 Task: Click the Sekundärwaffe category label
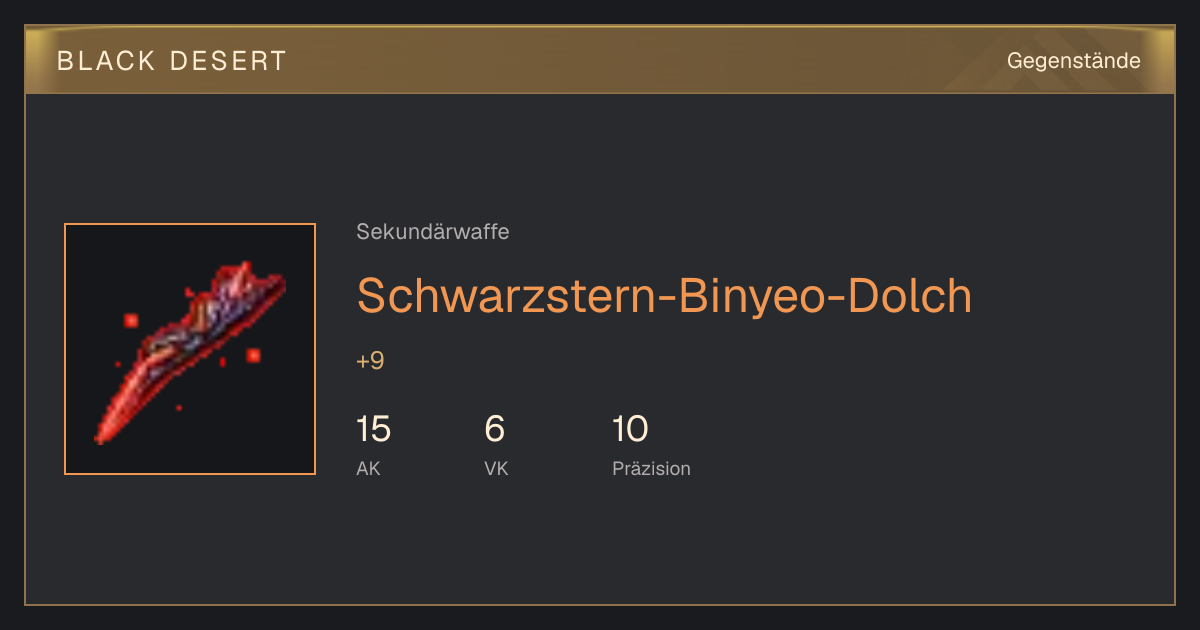coord(433,232)
